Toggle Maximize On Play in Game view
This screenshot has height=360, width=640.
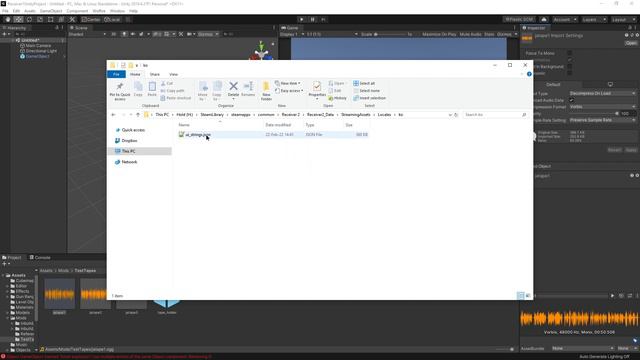point(439,34)
